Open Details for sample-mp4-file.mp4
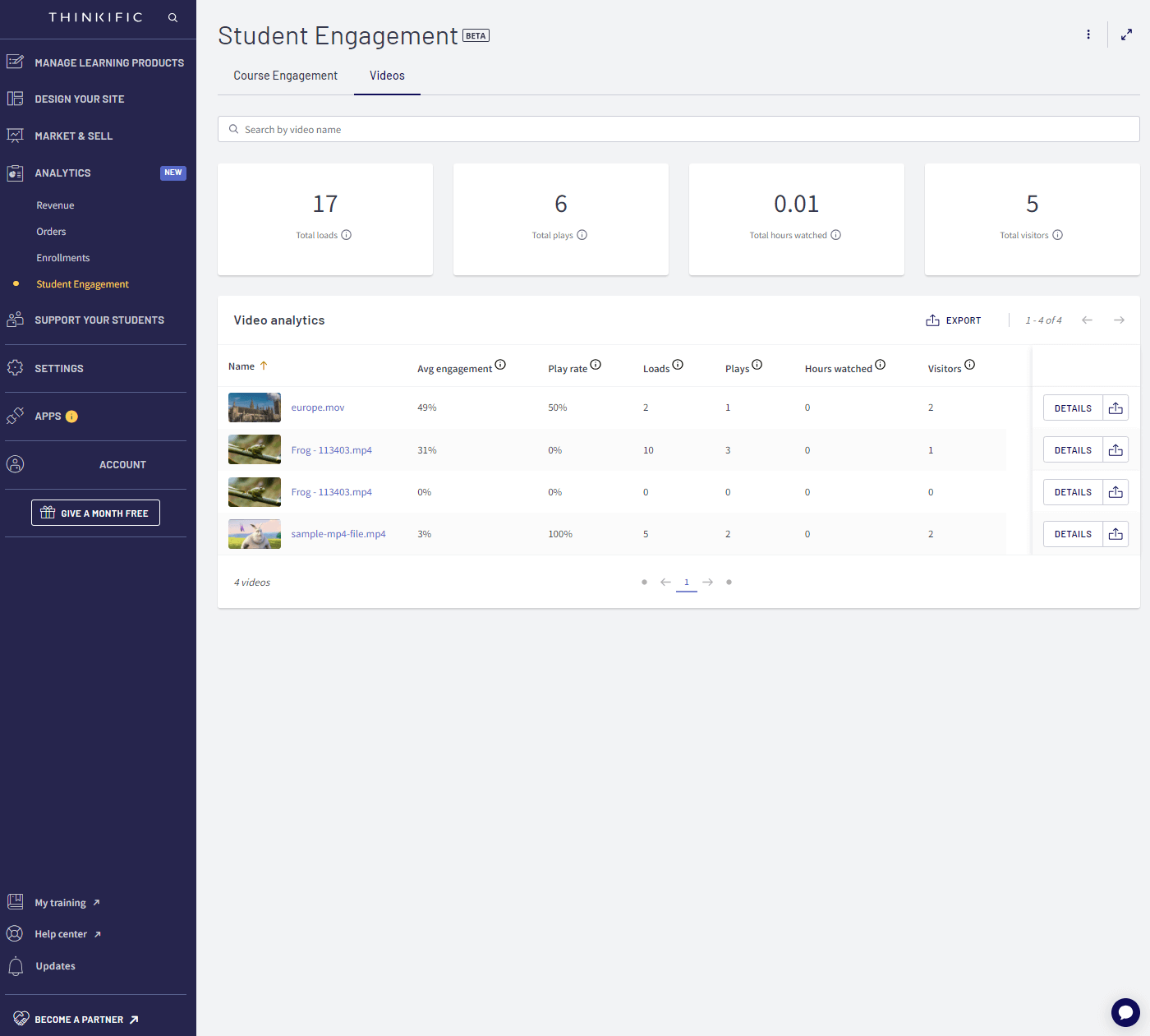 pos(1073,534)
